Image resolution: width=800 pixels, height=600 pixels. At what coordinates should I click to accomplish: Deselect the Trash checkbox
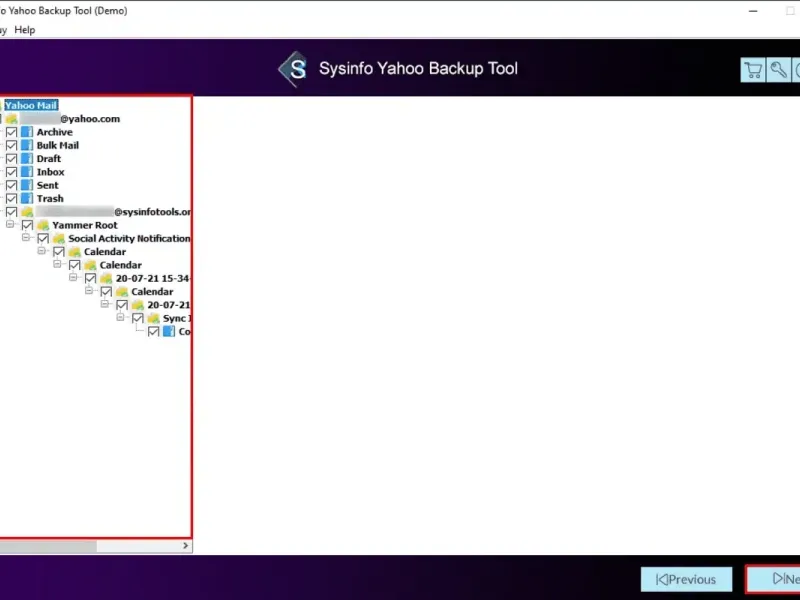click(11, 198)
